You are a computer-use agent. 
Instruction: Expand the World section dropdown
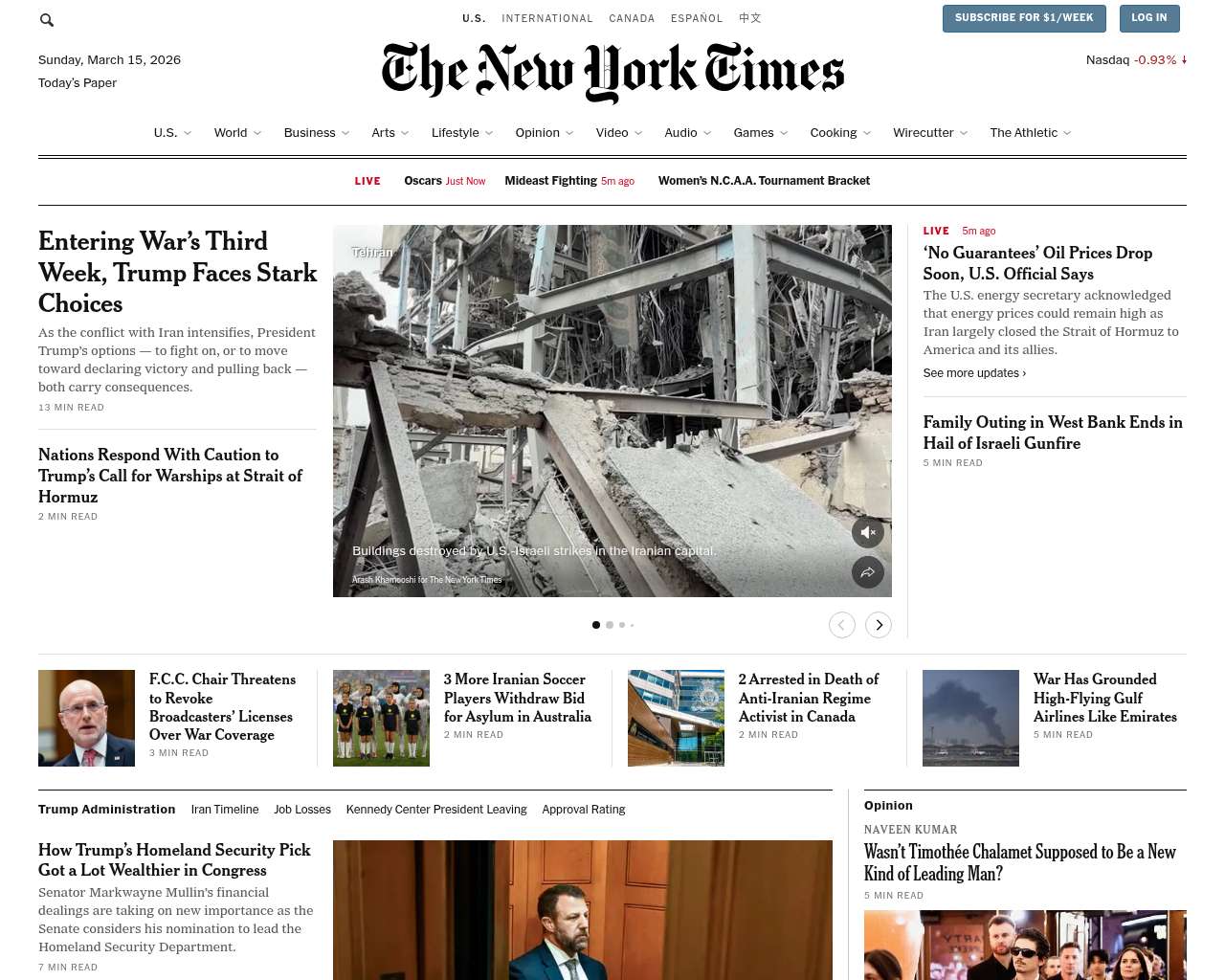point(257,133)
